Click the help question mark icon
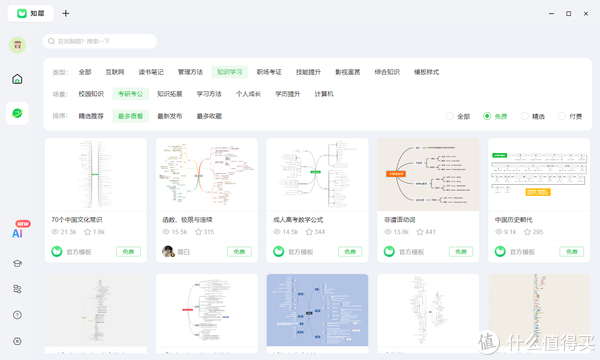This screenshot has width=600, height=360. (x=17, y=315)
